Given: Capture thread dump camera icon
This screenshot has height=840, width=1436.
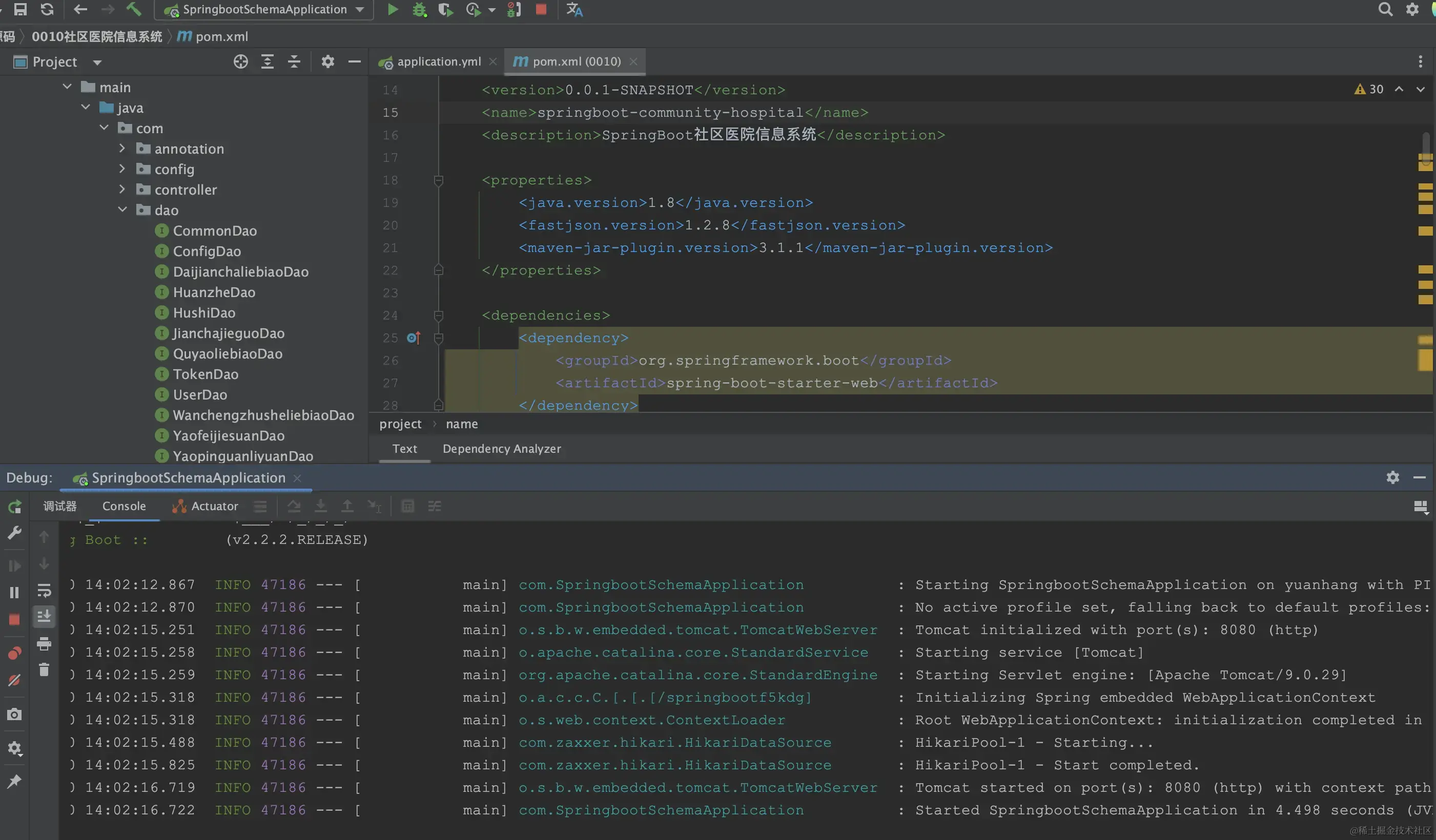Looking at the screenshot, I should click(x=14, y=714).
